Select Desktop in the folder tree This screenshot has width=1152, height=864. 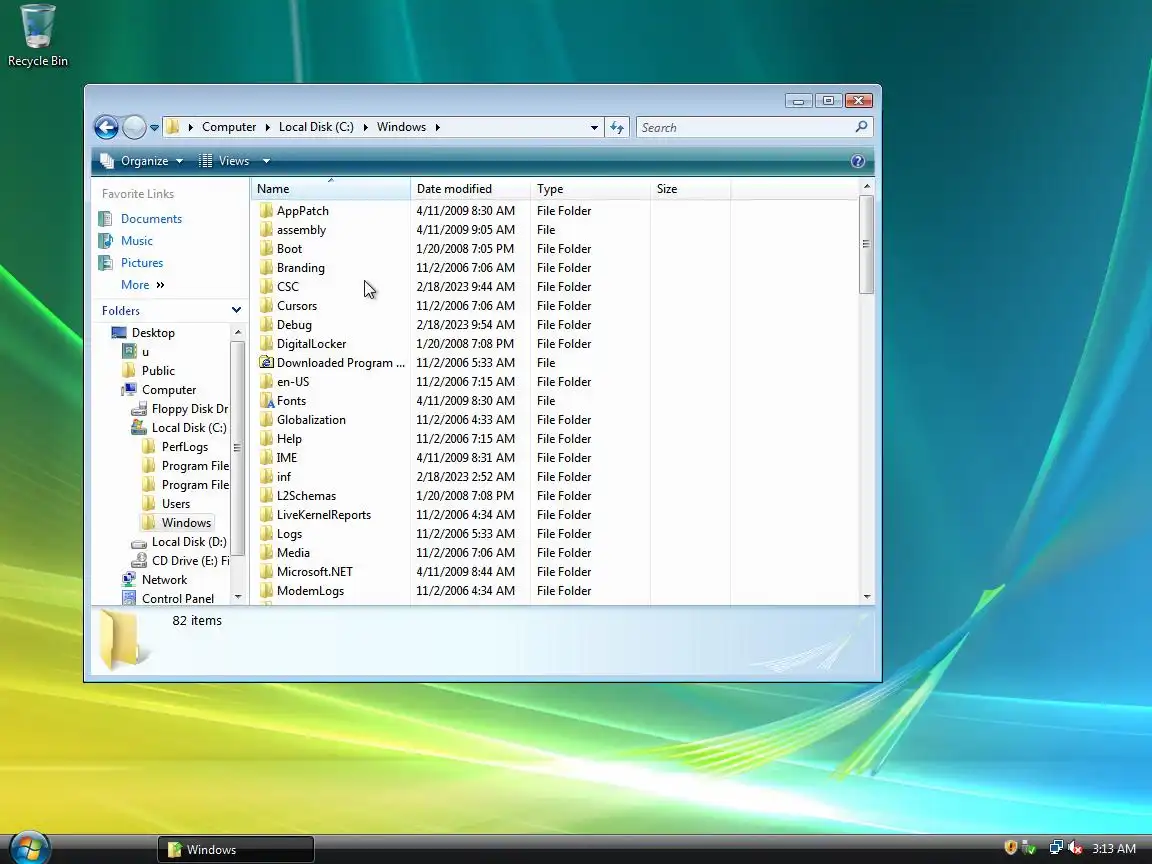[153, 333]
